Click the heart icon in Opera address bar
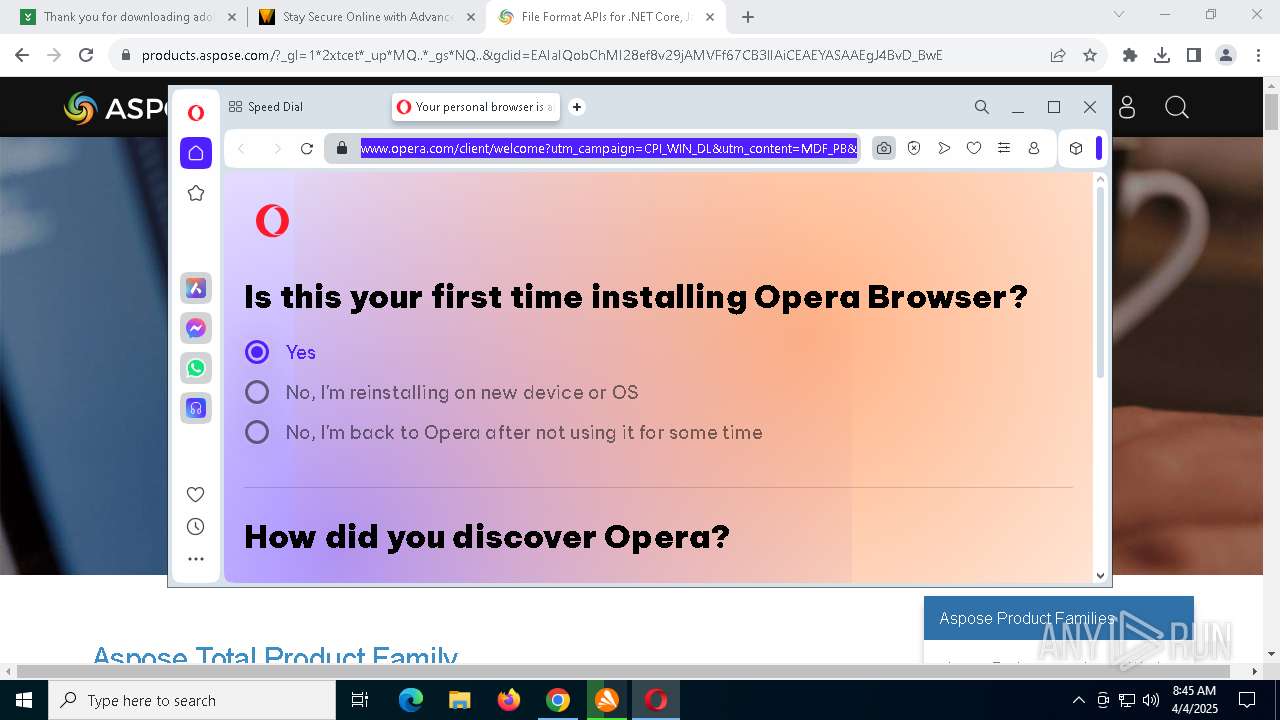The height and width of the screenshot is (720, 1280). [974, 148]
